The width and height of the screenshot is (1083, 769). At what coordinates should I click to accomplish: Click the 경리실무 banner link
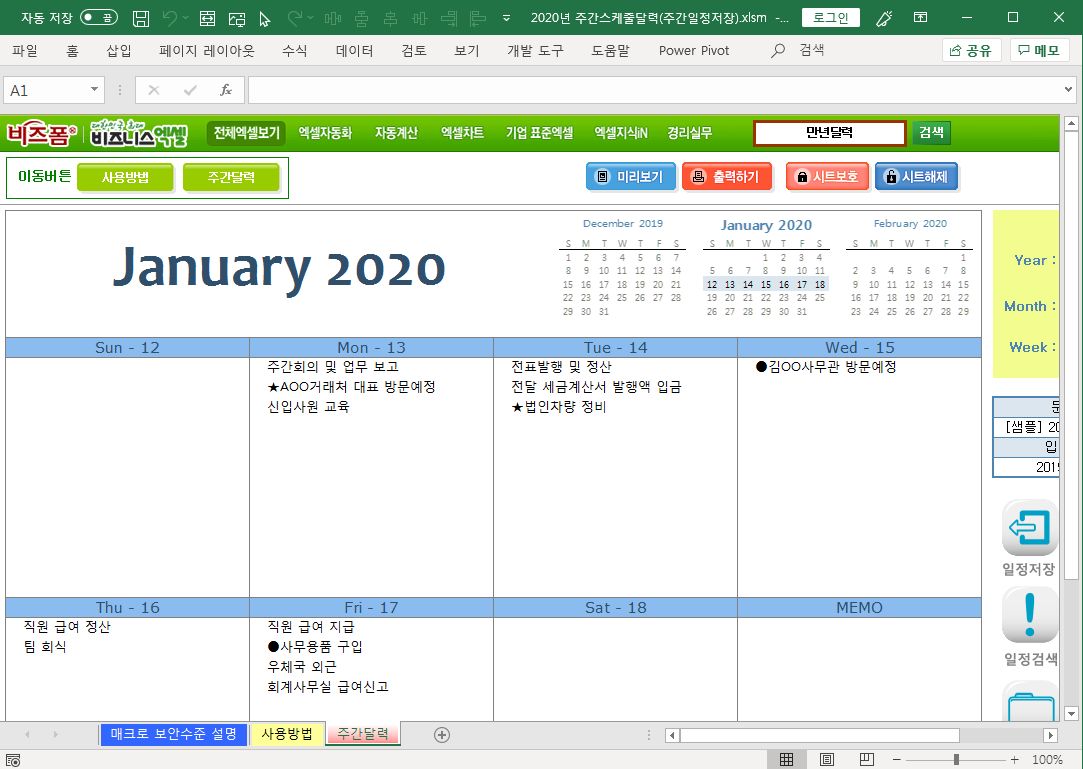point(689,133)
